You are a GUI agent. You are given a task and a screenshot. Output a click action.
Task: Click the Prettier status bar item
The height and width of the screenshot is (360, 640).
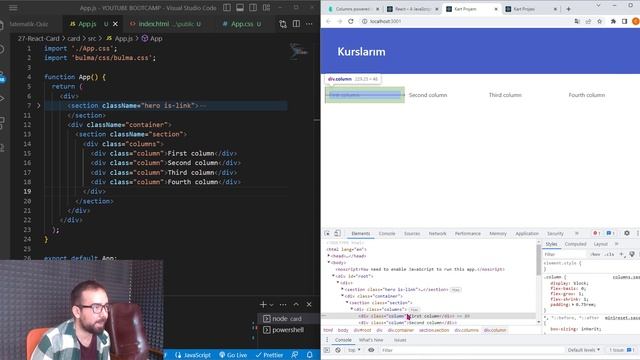tap(269, 355)
